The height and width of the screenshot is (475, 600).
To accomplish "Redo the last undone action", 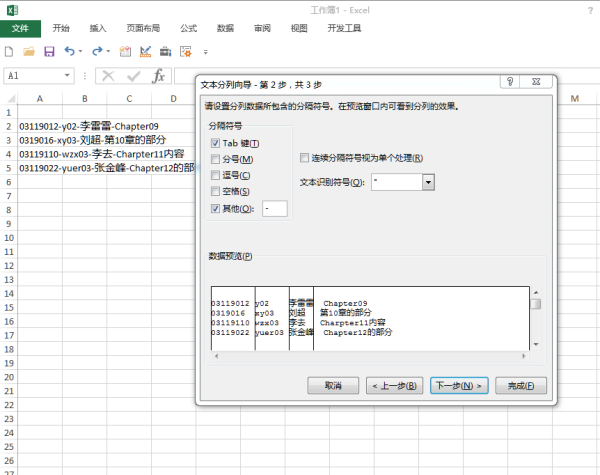I will point(96,50).
